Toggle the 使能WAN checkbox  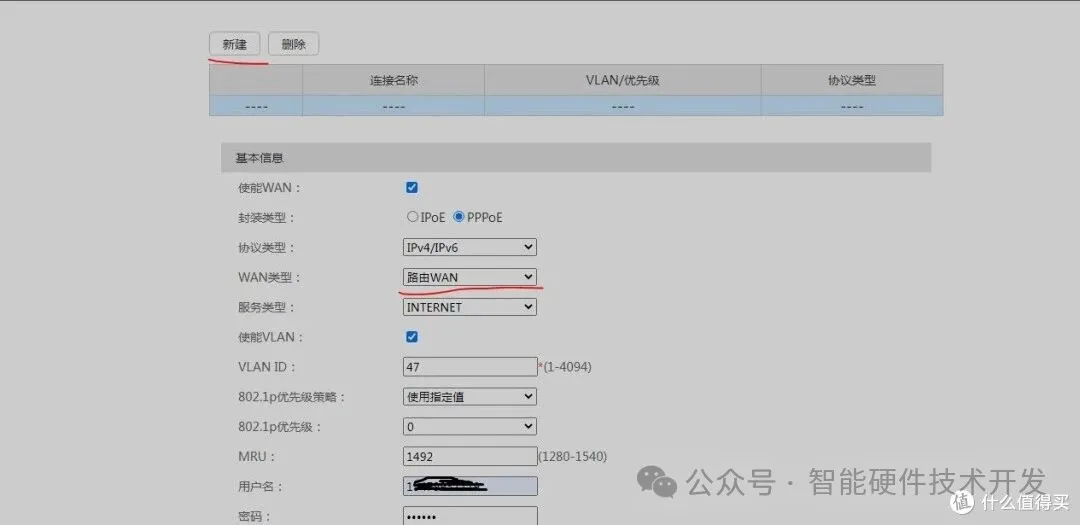point(412,187)
